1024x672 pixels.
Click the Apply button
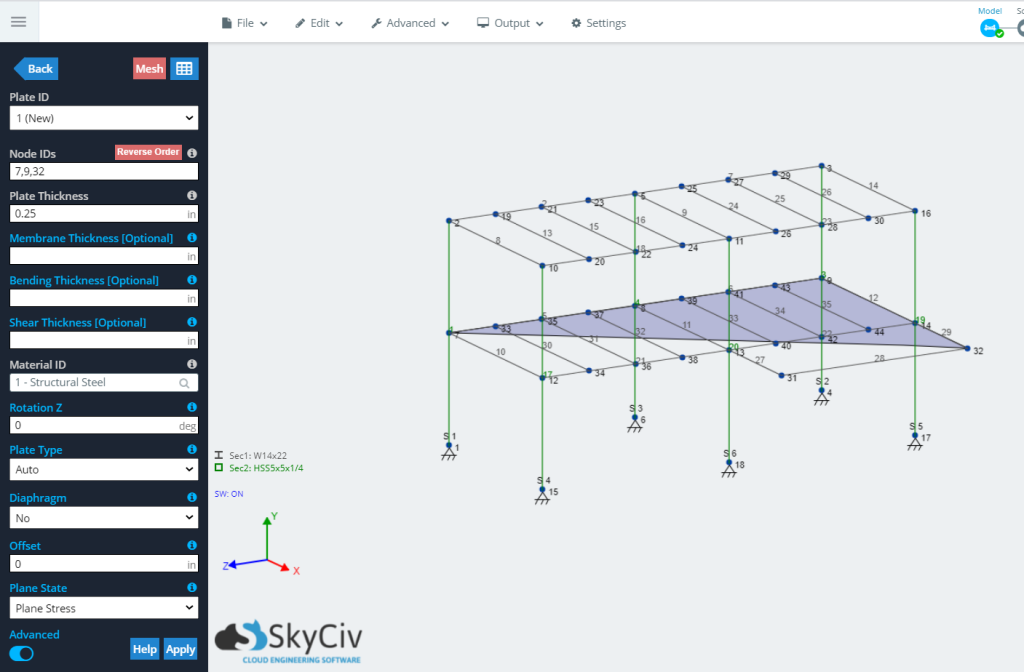coord(180,649)
